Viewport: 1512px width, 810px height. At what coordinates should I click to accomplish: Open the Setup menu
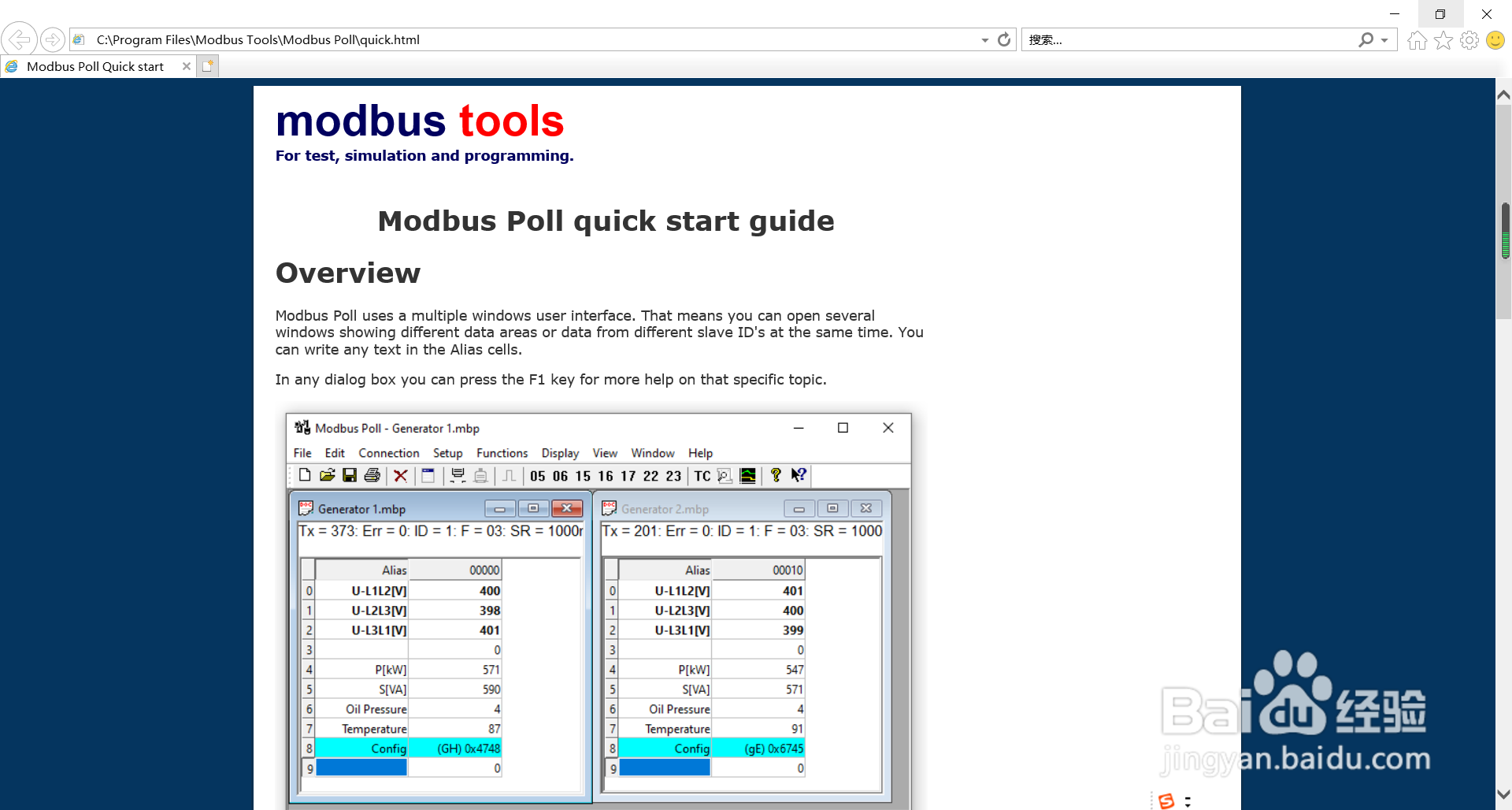[448, 453]
